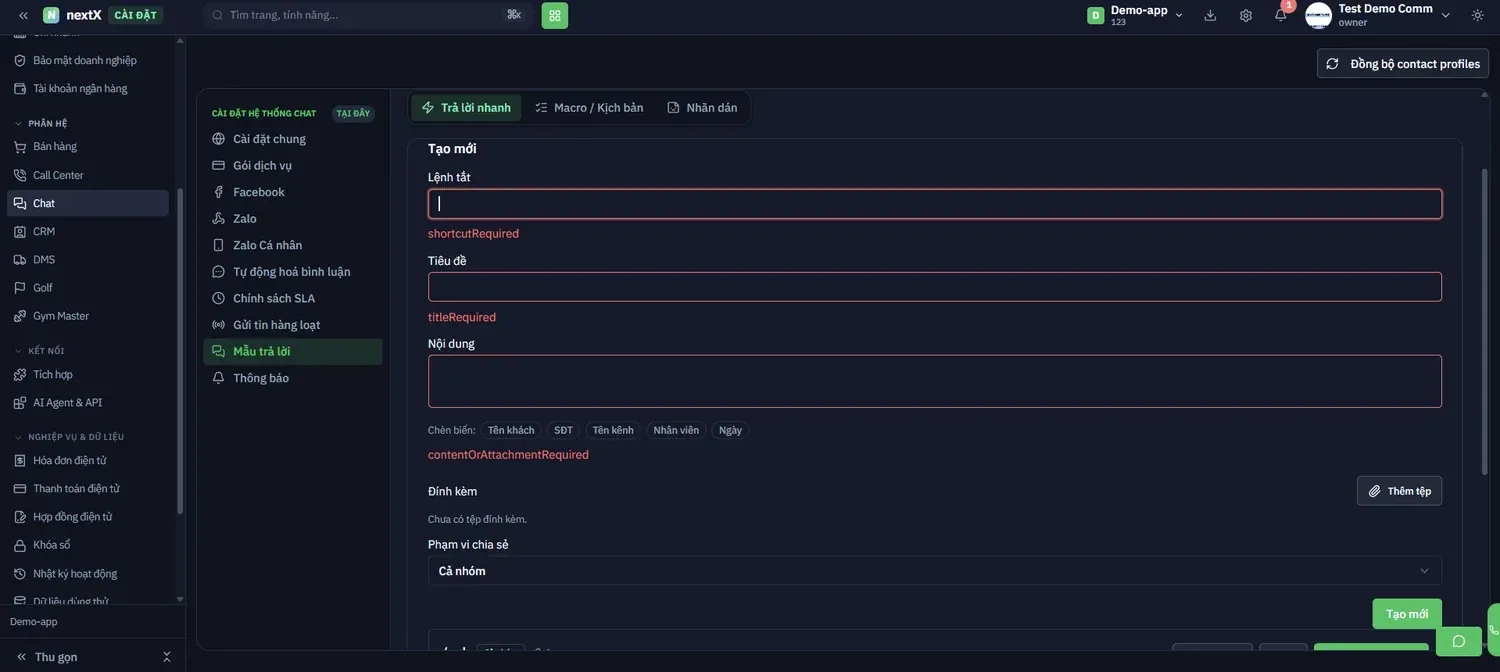Click the top search box
Viewport: 1500px width, 672px height.
coord(366,15)
